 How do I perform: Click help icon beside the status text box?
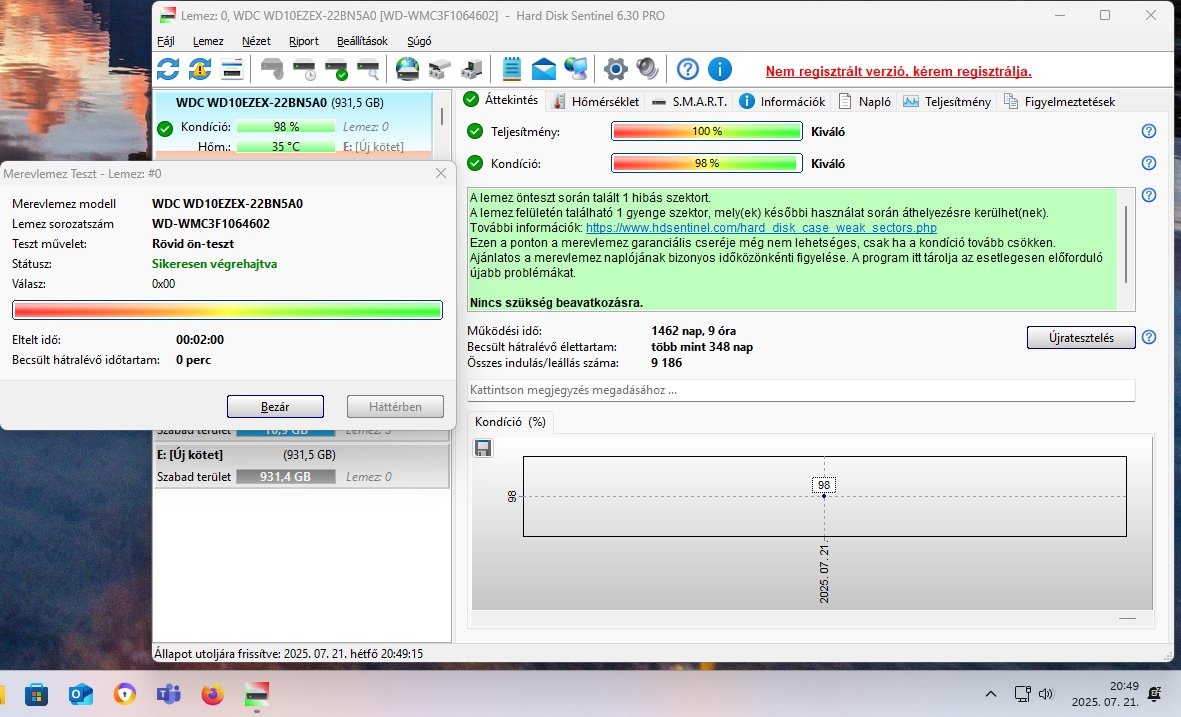[x=1149, y=195]
